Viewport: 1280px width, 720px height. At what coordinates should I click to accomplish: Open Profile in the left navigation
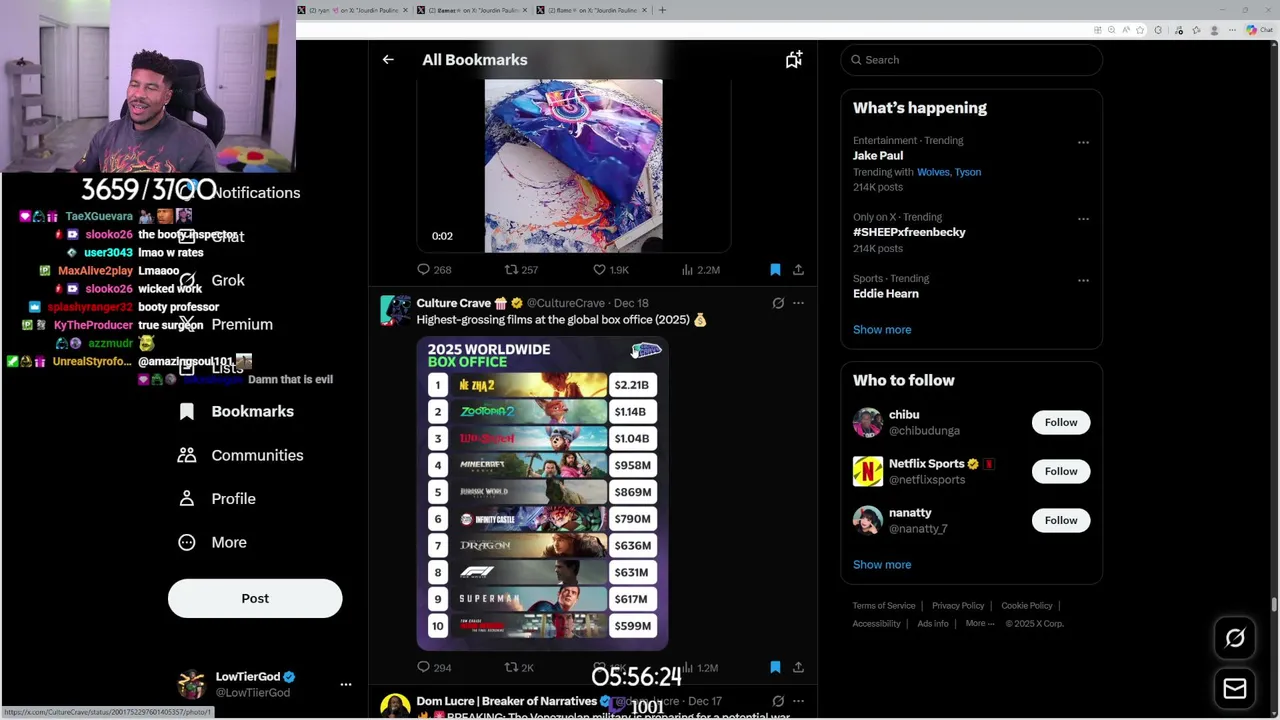[217, 499]
